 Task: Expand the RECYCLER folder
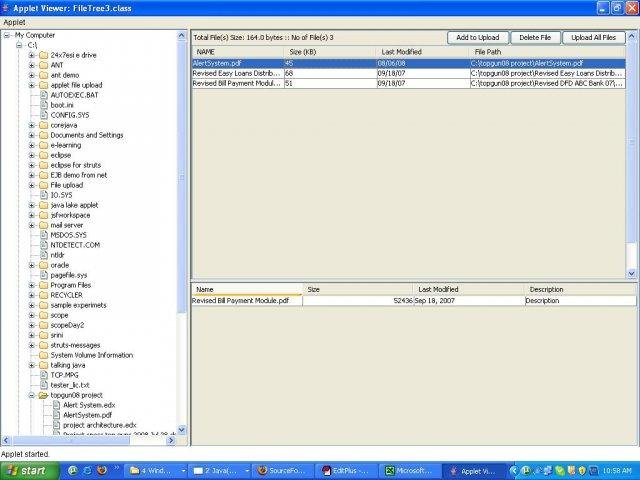pos(32,295)
